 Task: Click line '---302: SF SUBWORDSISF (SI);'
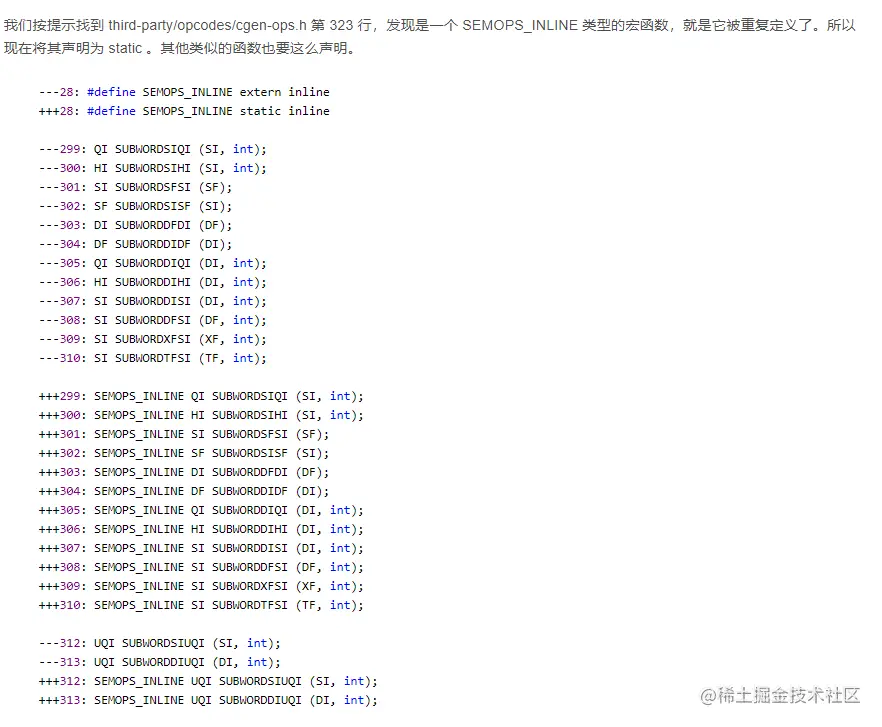135,207
